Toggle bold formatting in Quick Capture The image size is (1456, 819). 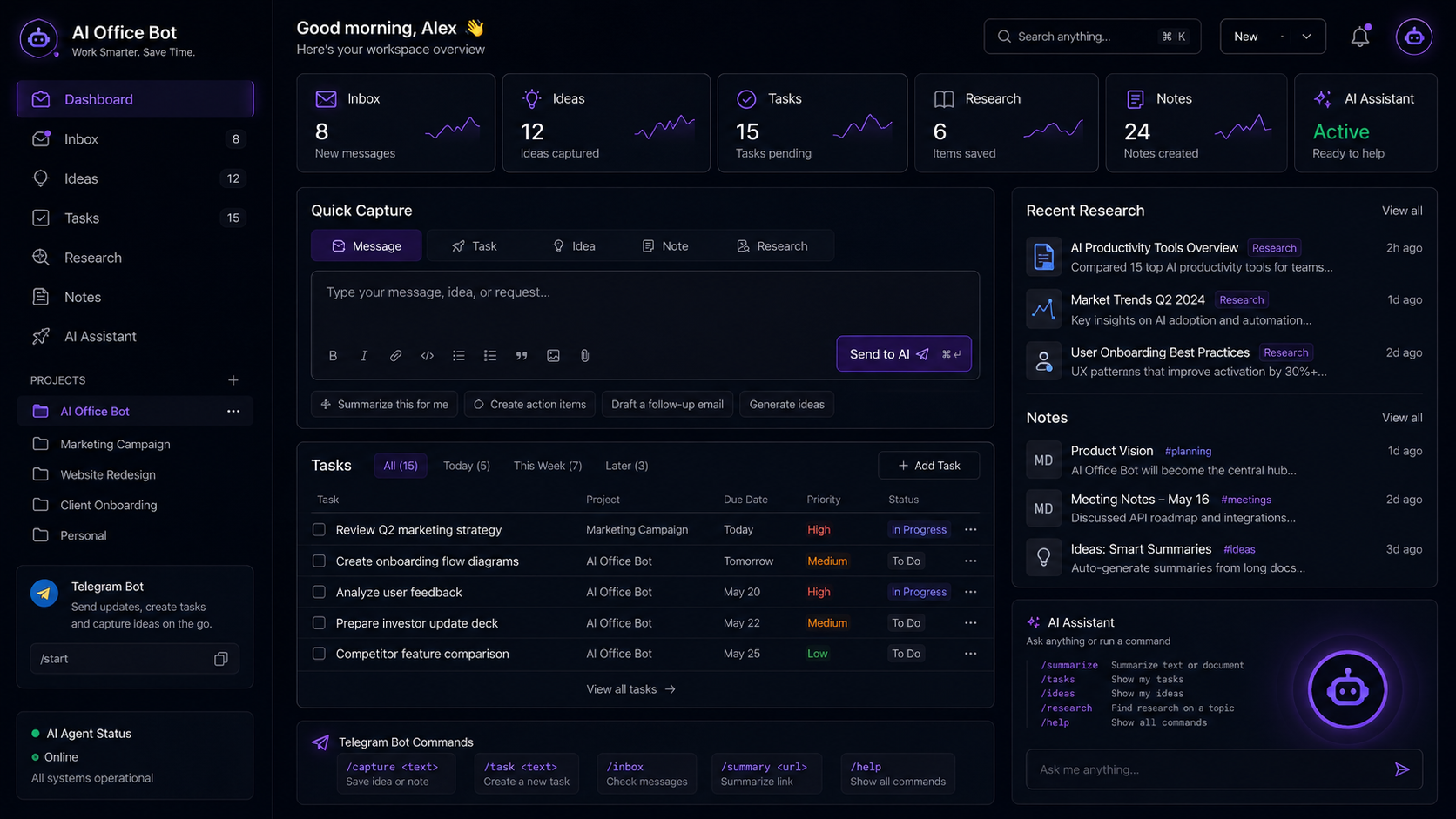[x=333, y=355]
